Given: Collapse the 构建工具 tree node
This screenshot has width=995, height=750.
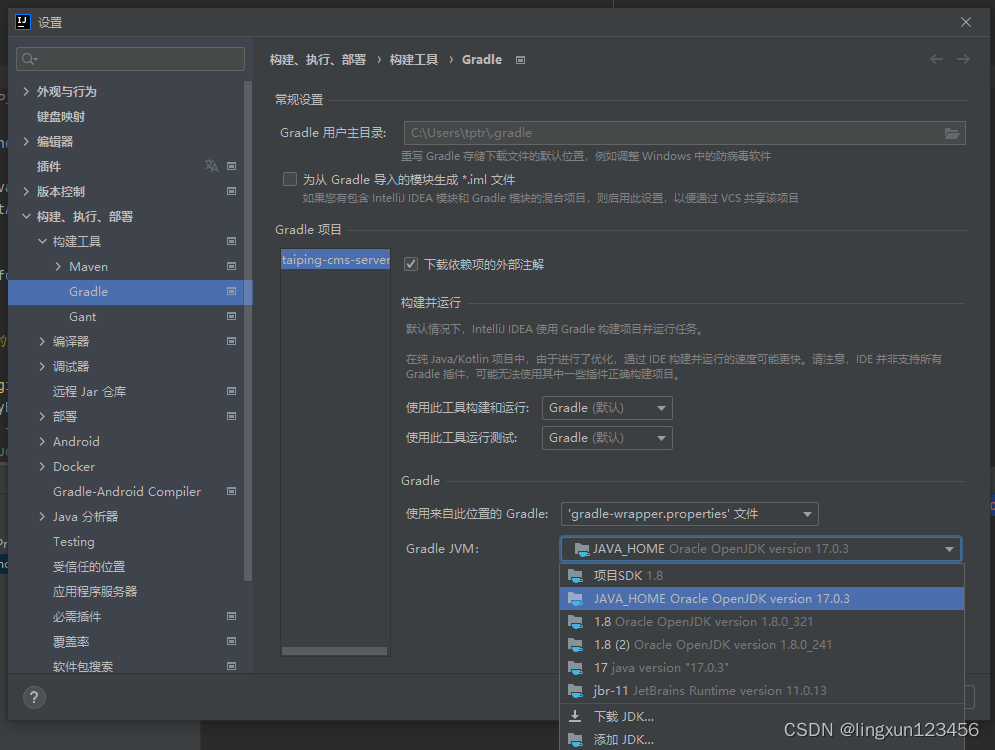Looking at the screenshot, I should (43, 241).
